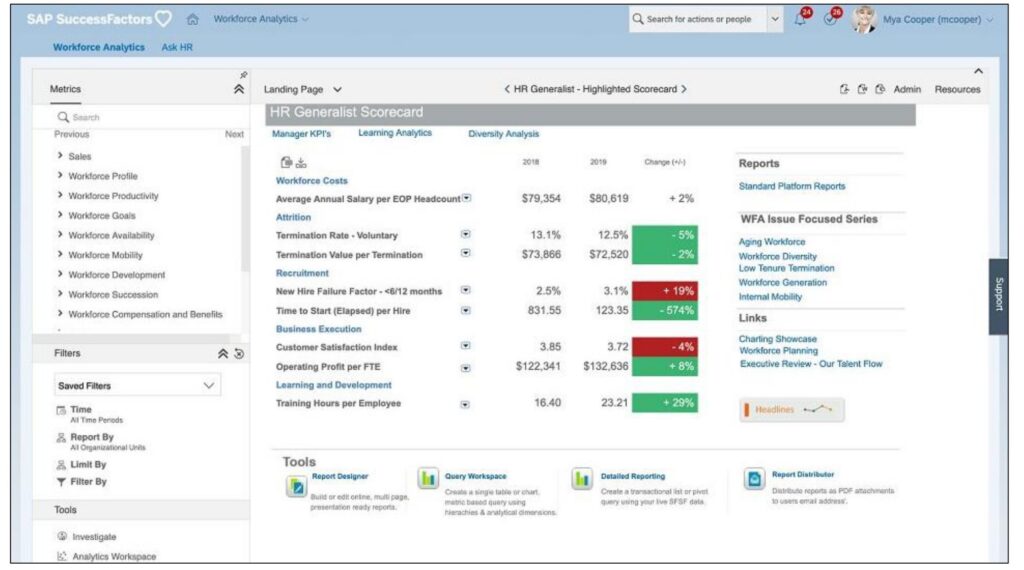The height and width of the screenshot is (570, 1024).
Task: Open the Low Tenure Termination link
Action: [x=786, y=268]
